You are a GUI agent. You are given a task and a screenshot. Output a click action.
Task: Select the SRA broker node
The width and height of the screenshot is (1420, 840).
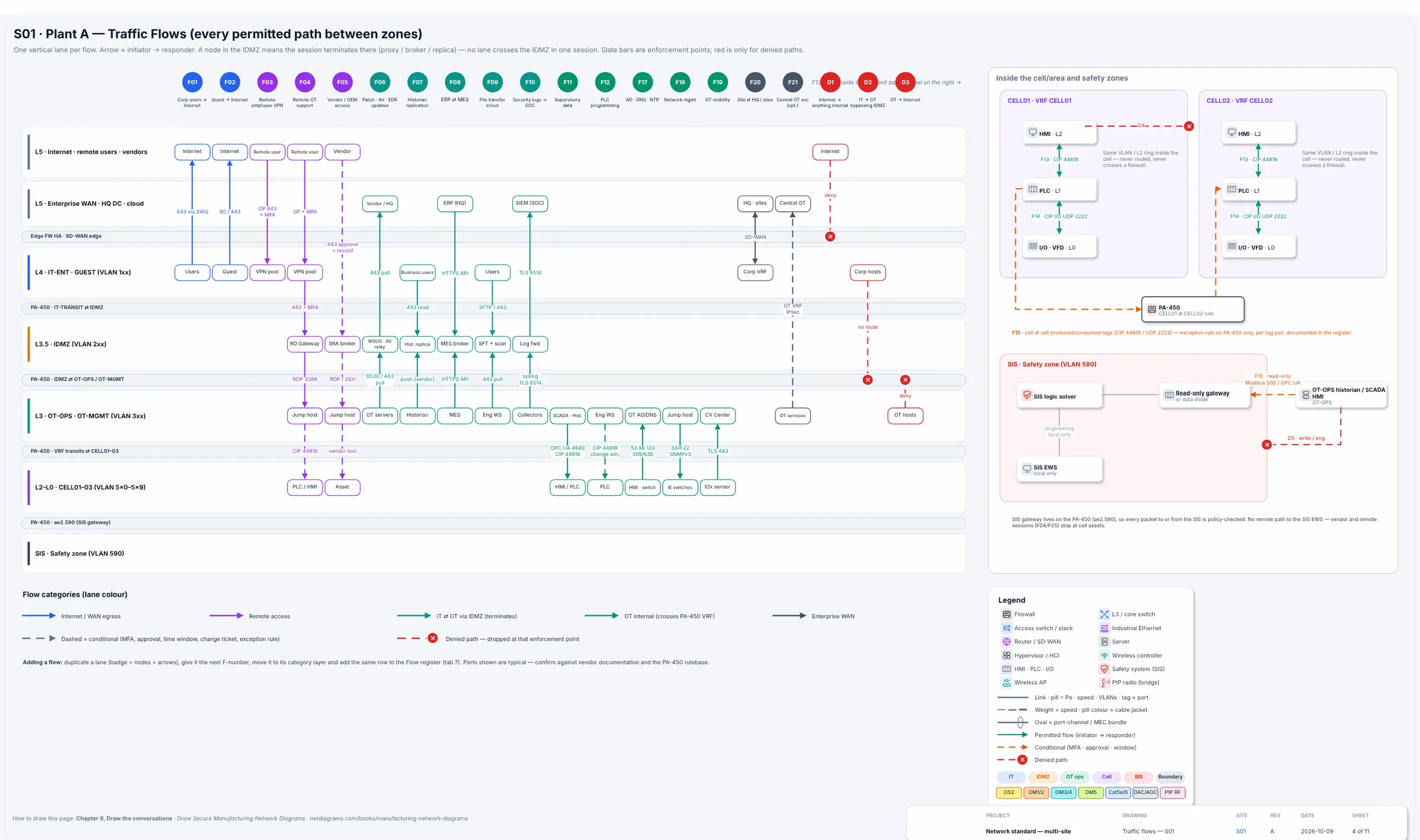pos(342,344)
